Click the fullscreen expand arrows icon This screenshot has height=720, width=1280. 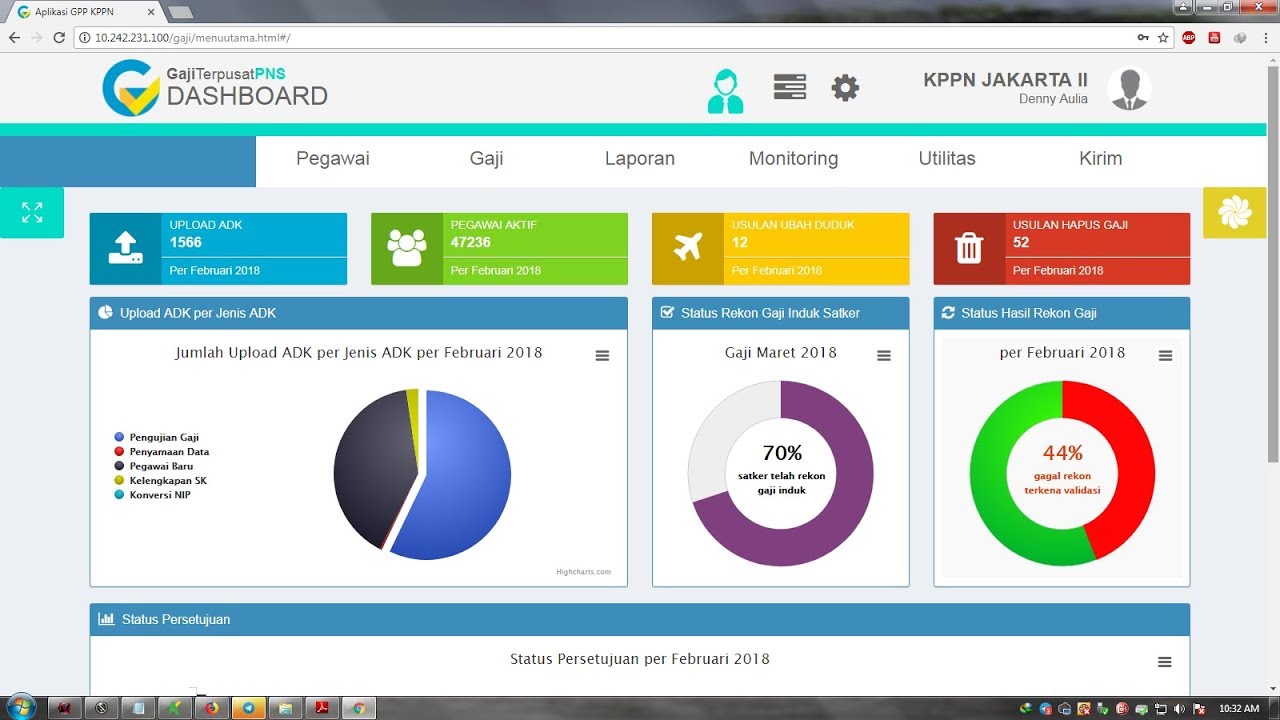32,212
